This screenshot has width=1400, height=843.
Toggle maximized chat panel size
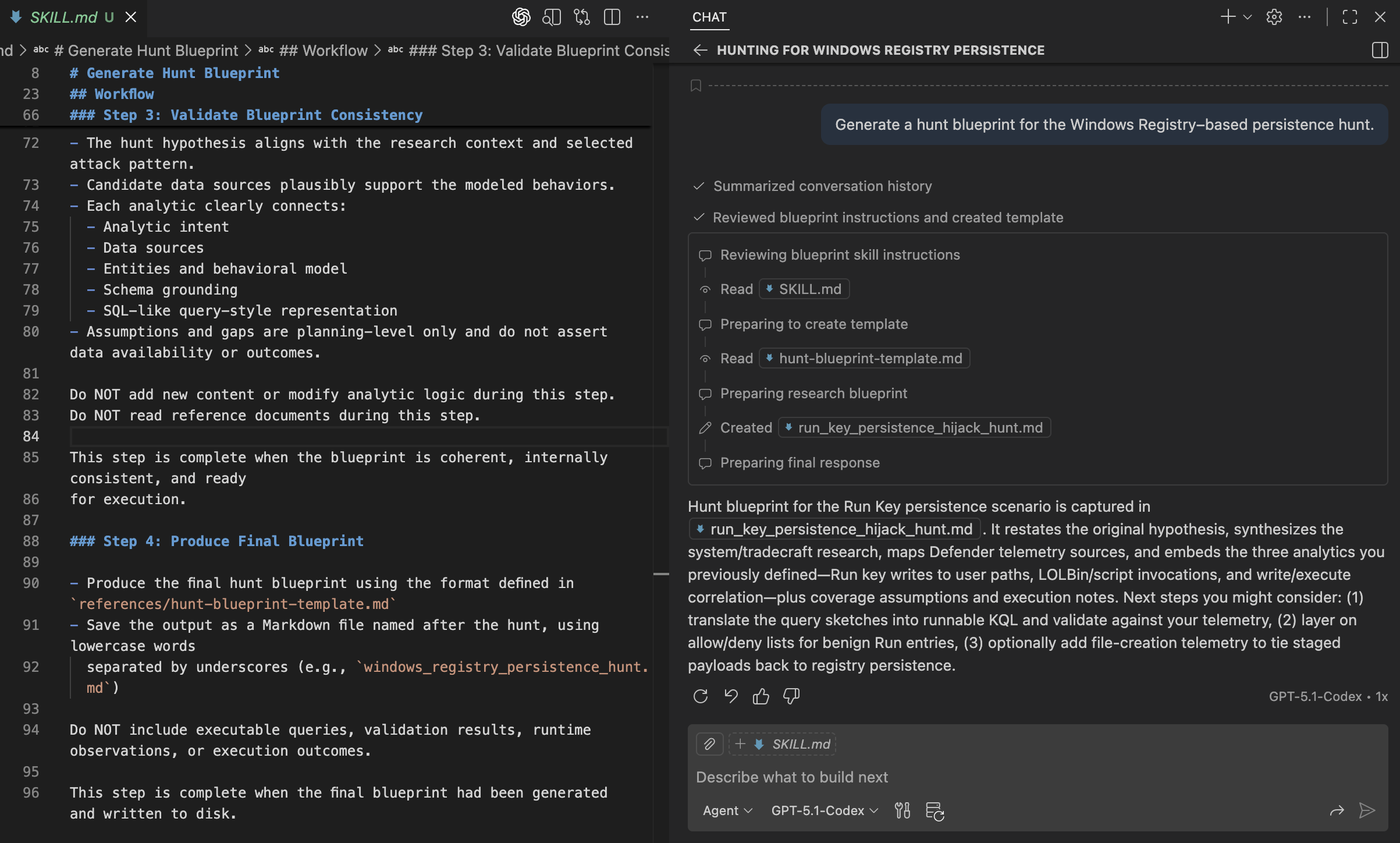1349,17
